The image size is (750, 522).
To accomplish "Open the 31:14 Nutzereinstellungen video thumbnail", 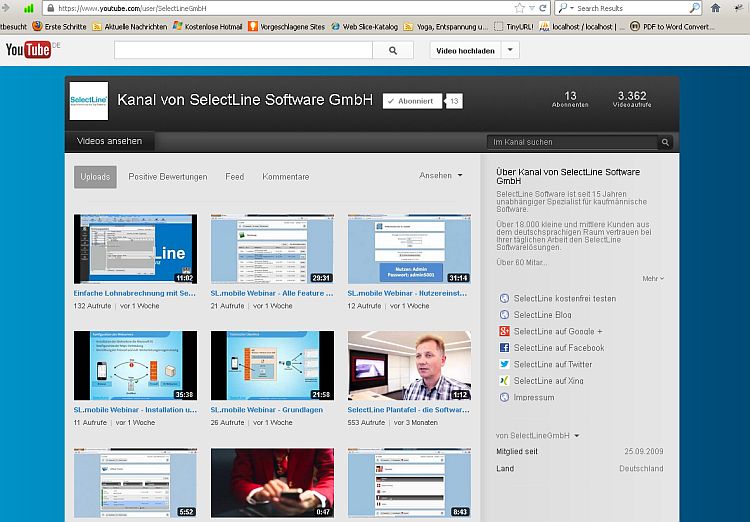I will click(x=409, y=249).
